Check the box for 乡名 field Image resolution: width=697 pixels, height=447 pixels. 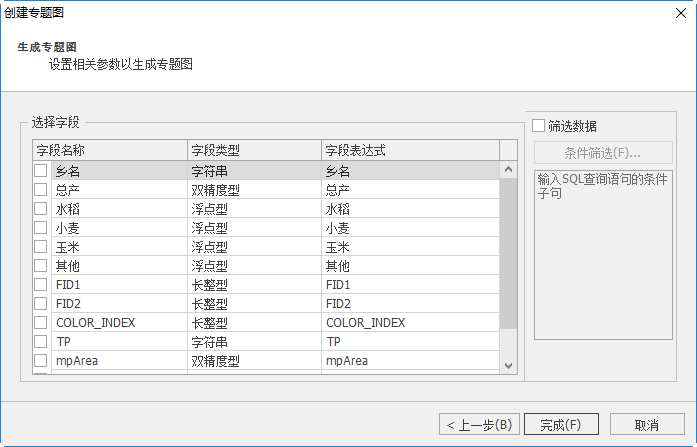41,171
